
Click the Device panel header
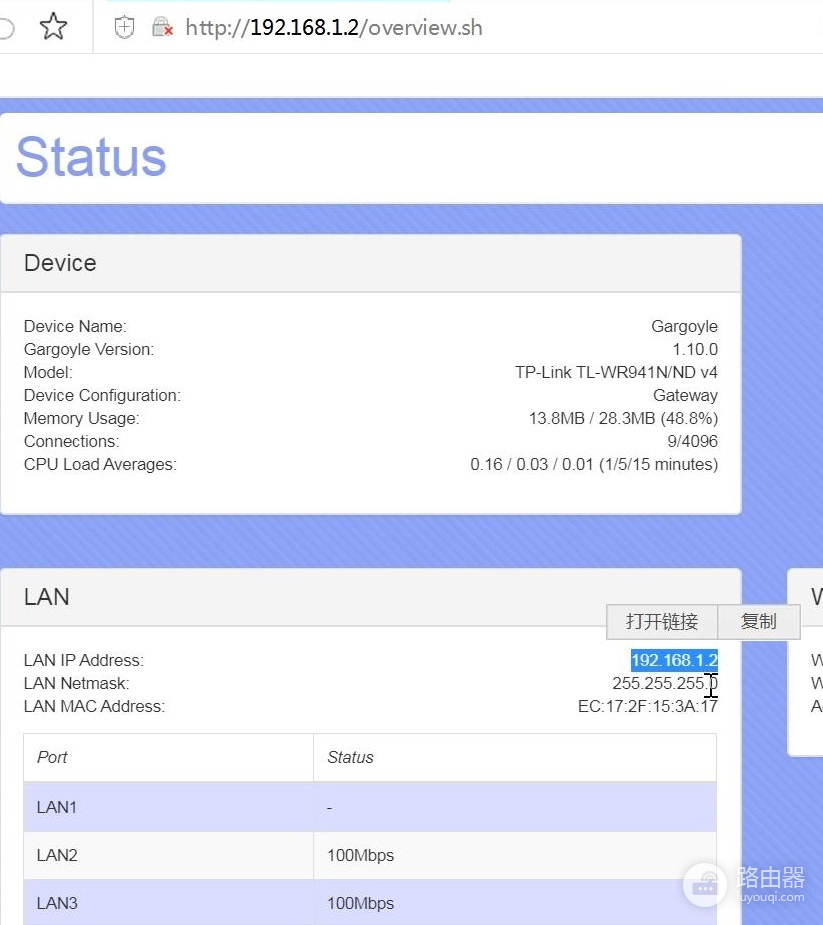click(60, 263)
